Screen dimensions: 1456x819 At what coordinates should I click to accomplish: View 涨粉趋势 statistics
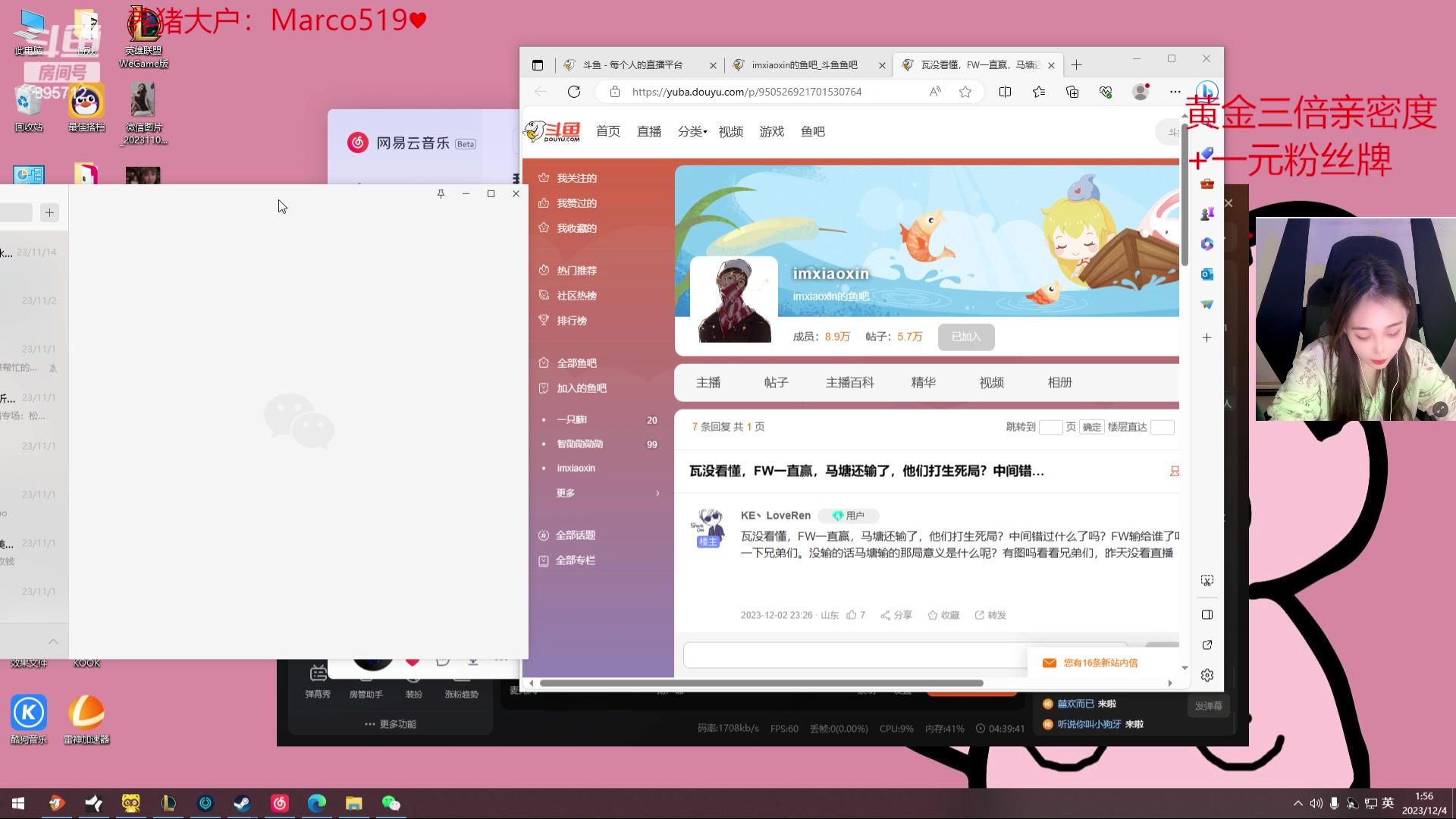click(460, 693)
